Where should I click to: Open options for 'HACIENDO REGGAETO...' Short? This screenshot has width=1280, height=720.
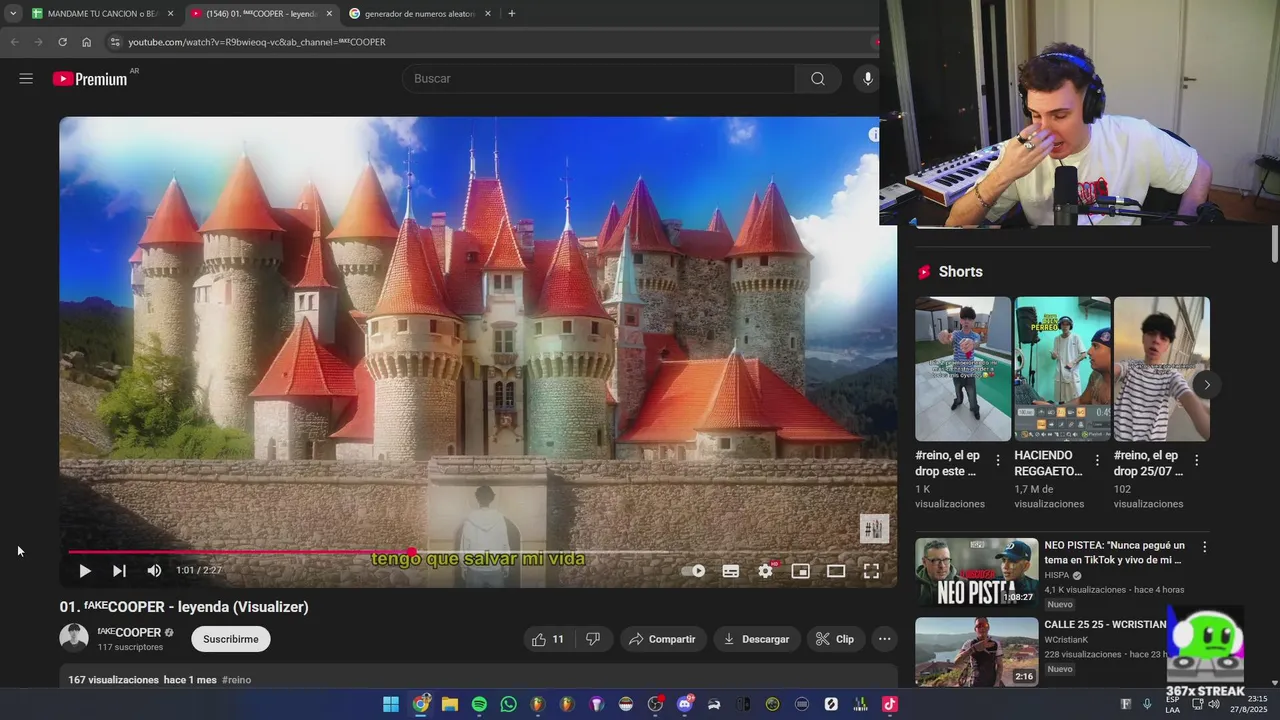[x=1097, y=460]
